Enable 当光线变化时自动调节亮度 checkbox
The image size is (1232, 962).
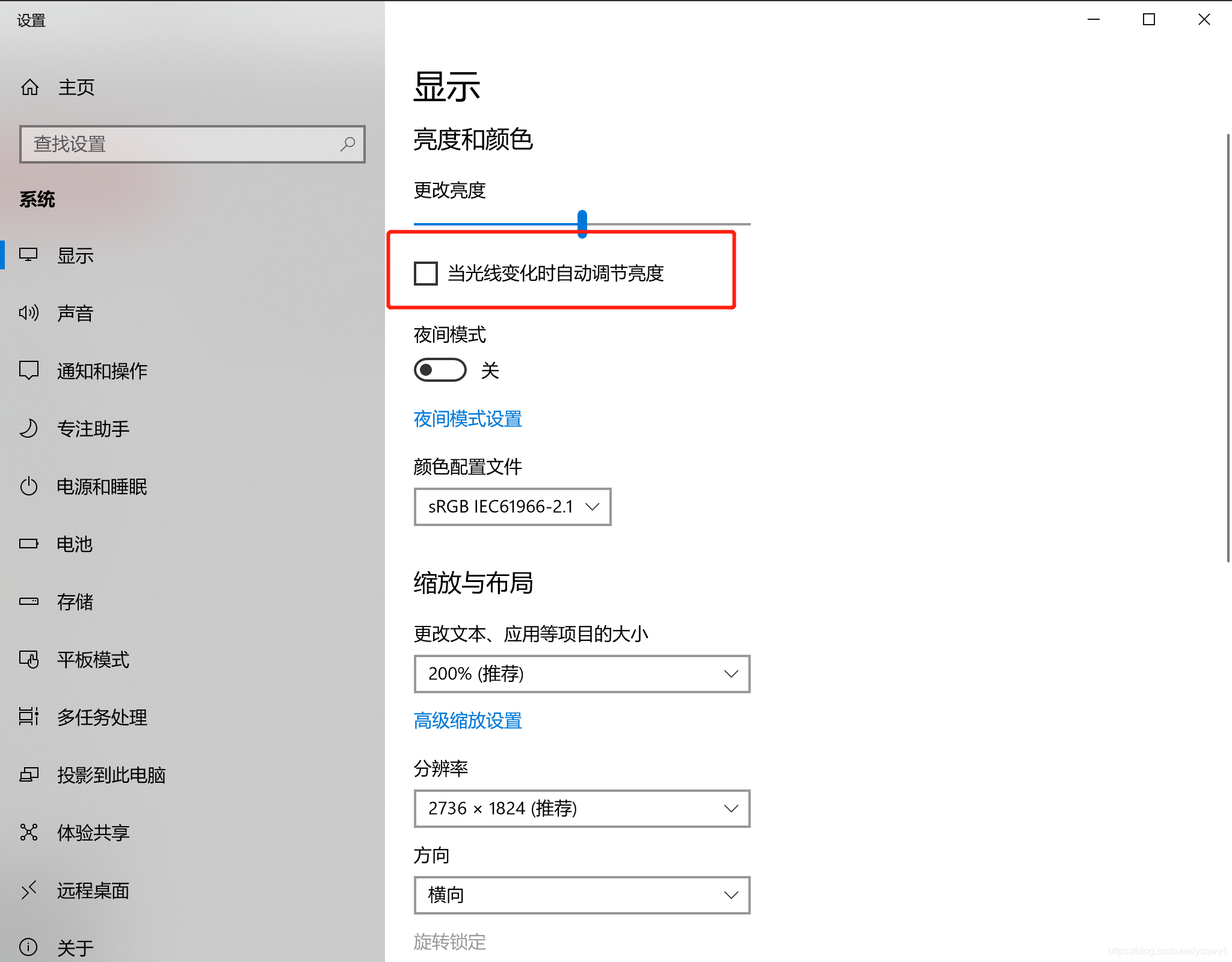click(426, 274)
